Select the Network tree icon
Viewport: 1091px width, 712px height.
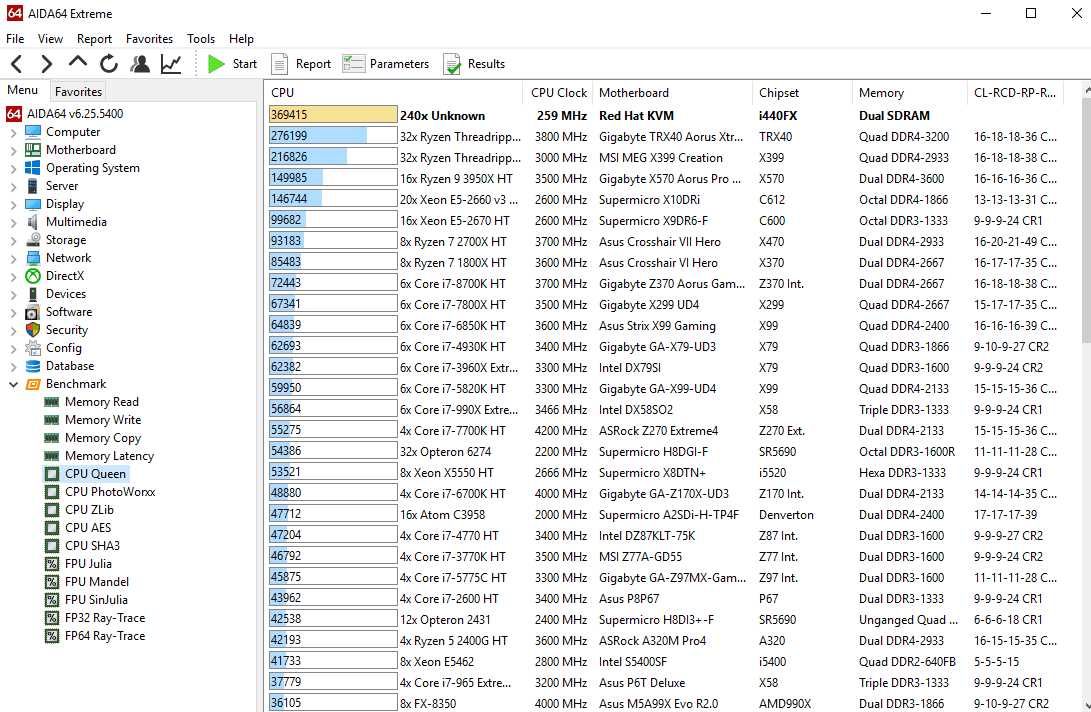tap(33, 258)
